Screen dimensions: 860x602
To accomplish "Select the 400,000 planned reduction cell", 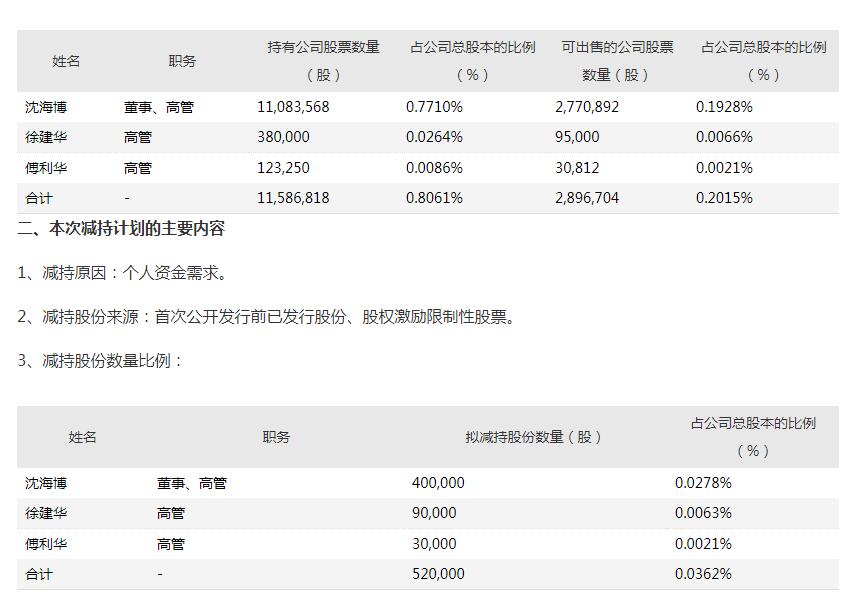I will 438,483.
